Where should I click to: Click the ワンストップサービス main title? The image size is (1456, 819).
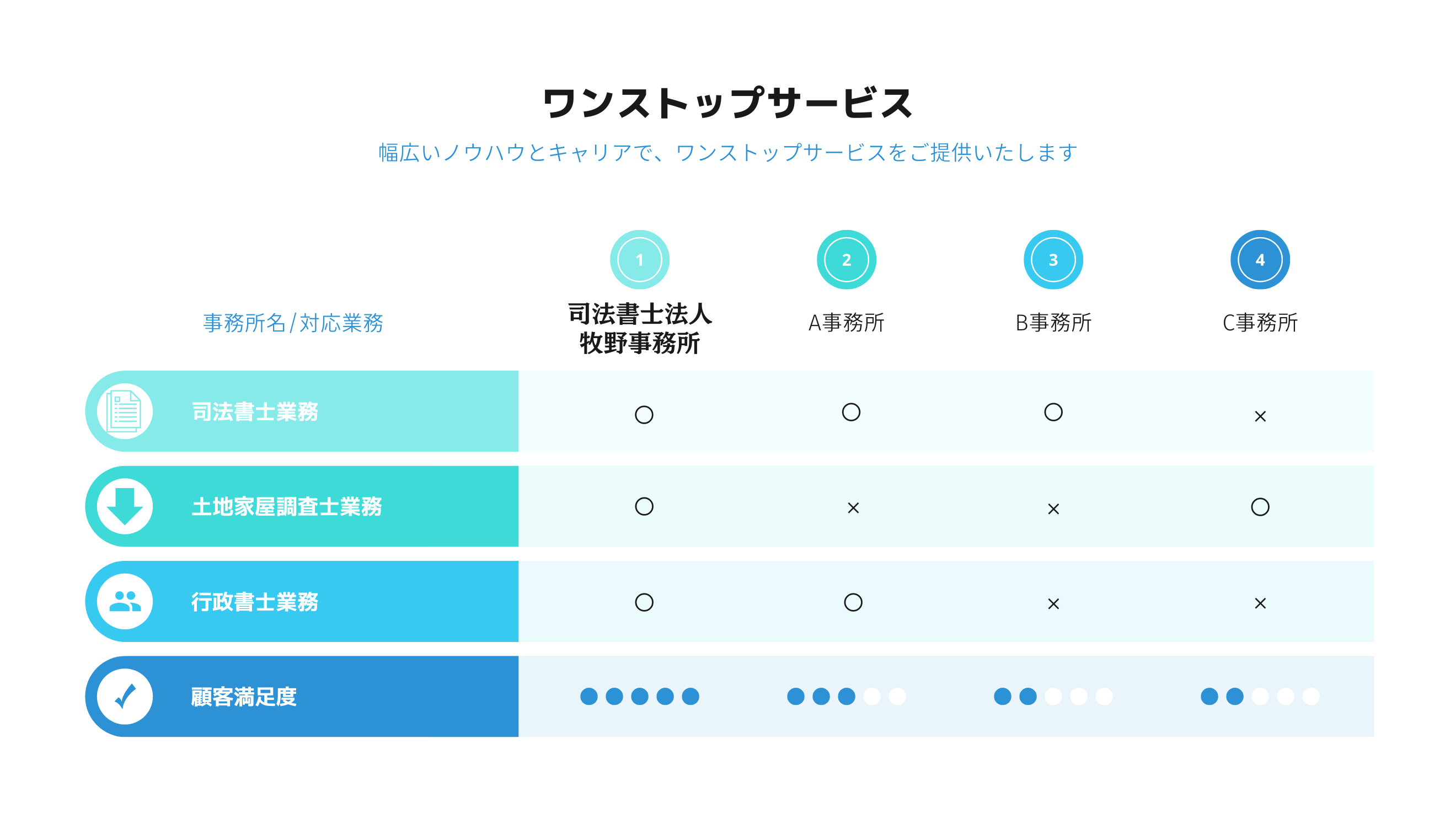[x=727, y=104]
